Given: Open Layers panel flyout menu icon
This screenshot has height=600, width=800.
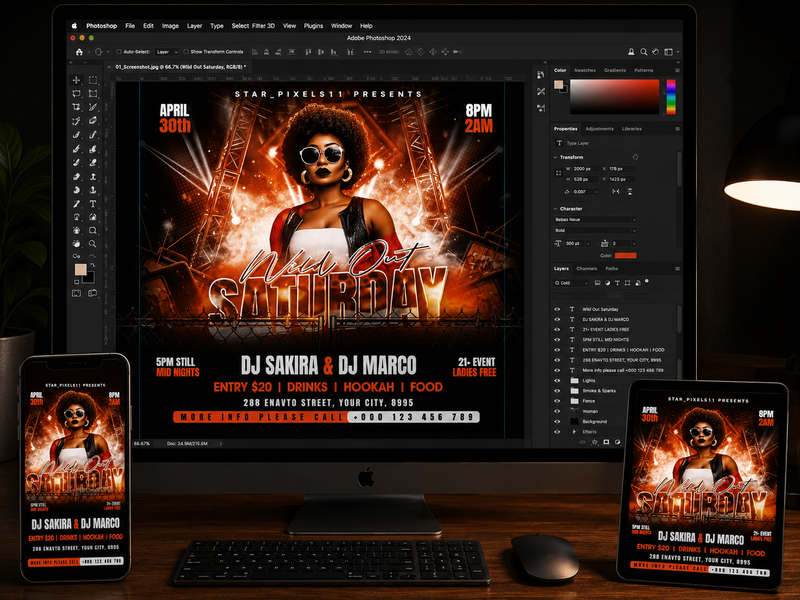Looking at the screenshot, I should [x=678, y=269].
